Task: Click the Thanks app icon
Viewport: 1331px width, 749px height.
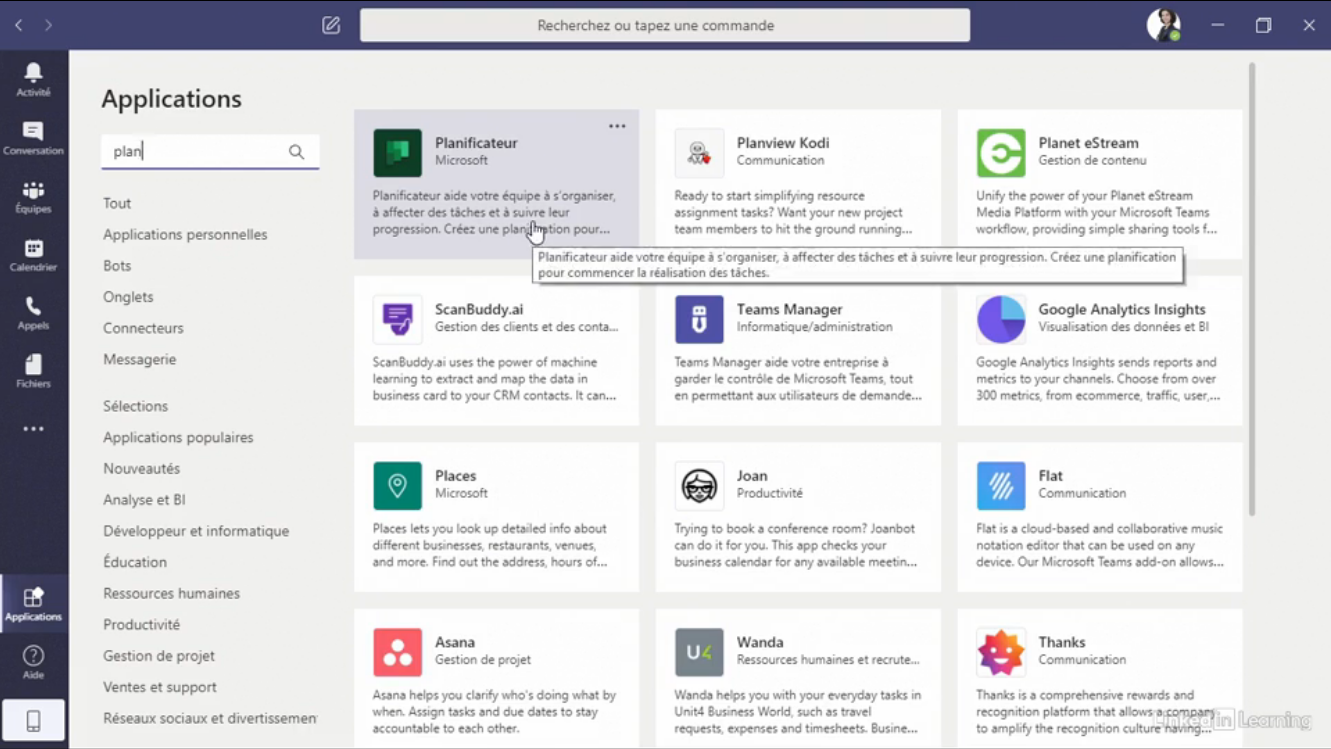Action: 1001,653
